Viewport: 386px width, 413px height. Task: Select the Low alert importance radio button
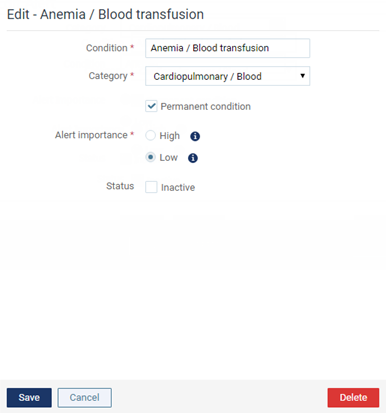tap(150, 157)
